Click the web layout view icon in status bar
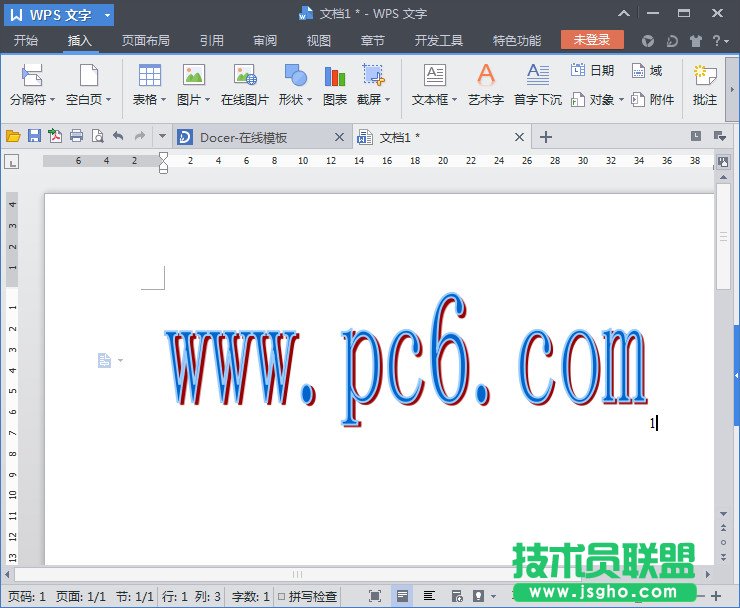The image size is (740, 608). 457,596
